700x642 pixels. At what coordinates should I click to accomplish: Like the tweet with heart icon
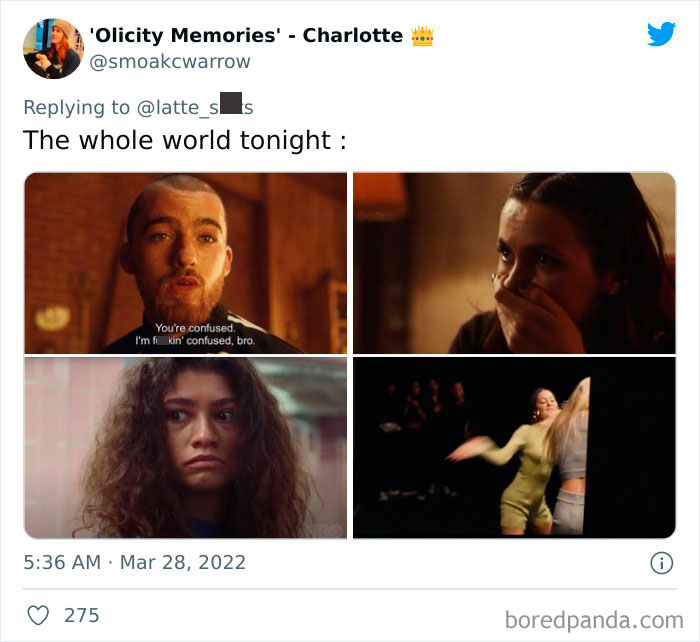(38, 615)
